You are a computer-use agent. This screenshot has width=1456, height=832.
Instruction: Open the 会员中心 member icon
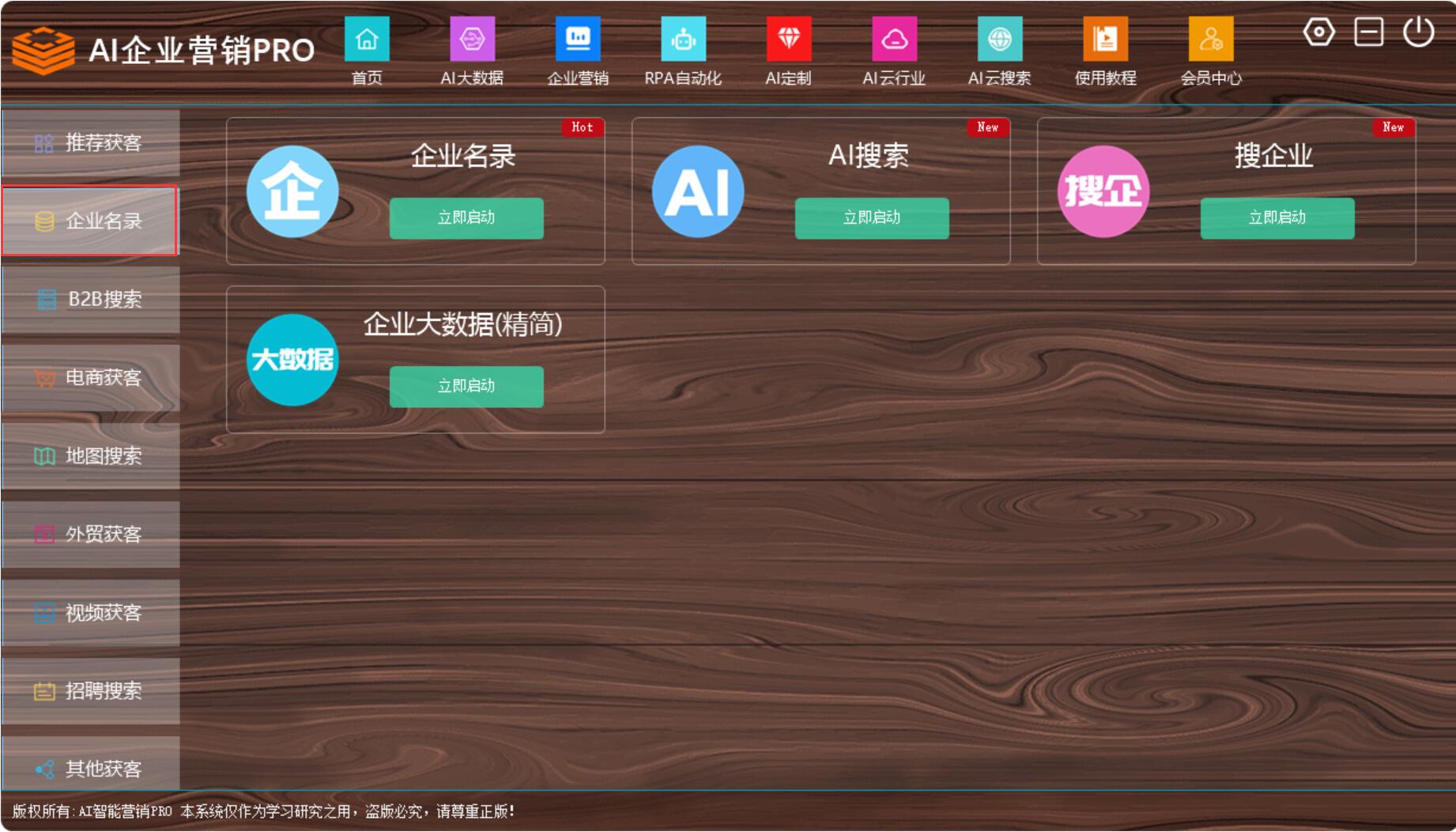1211,40
